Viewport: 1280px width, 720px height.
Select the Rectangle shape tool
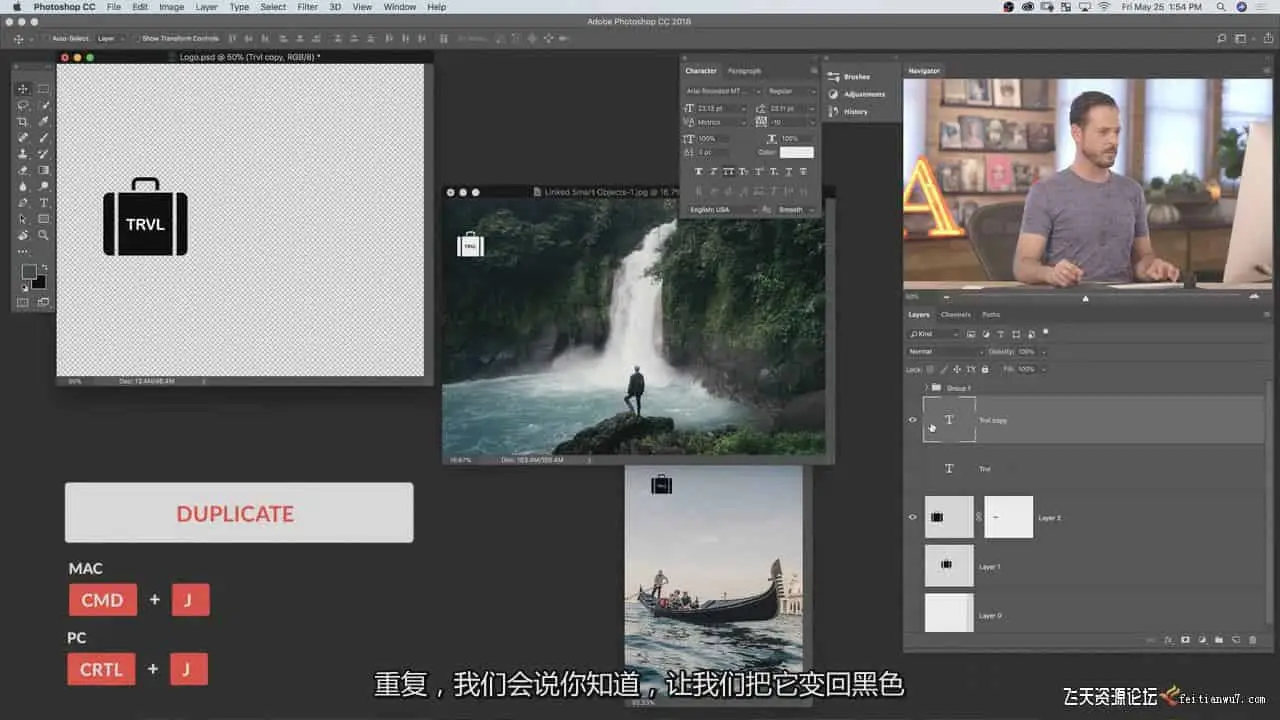click(44, 218)
